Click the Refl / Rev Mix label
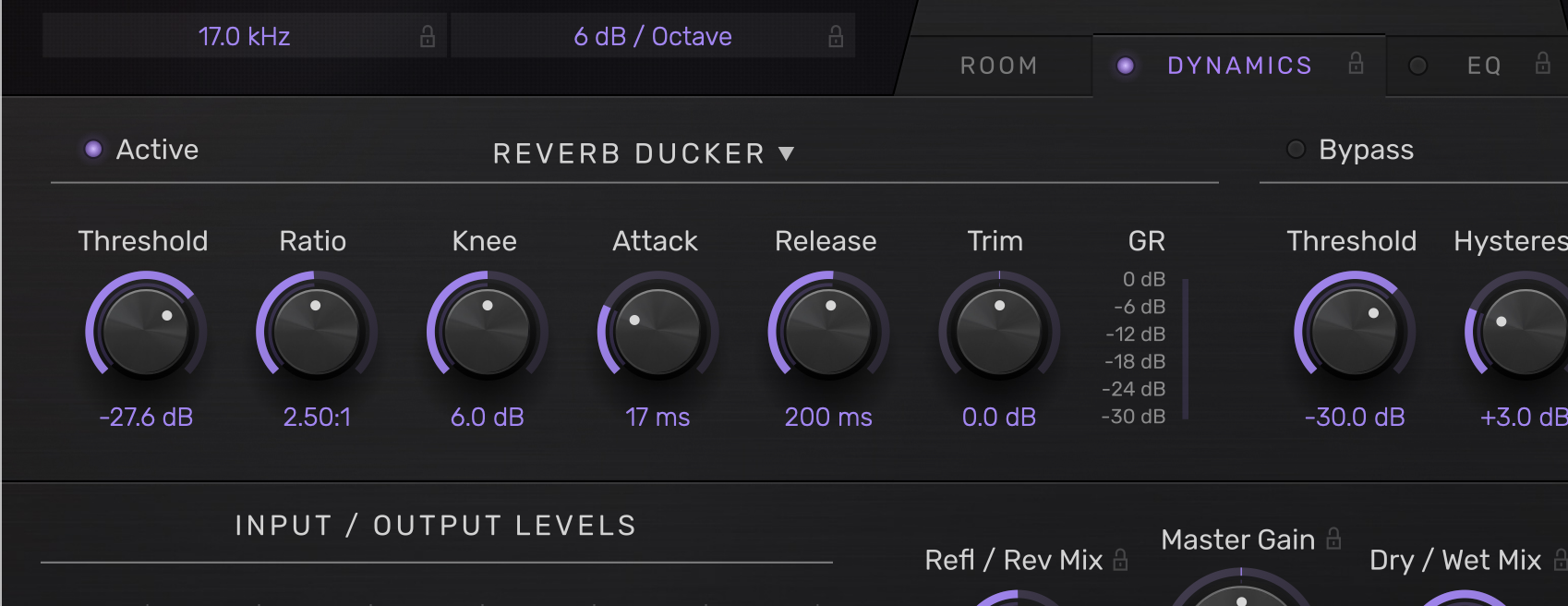Viewport: 1568px width, 606px height. coord(1014,560)
